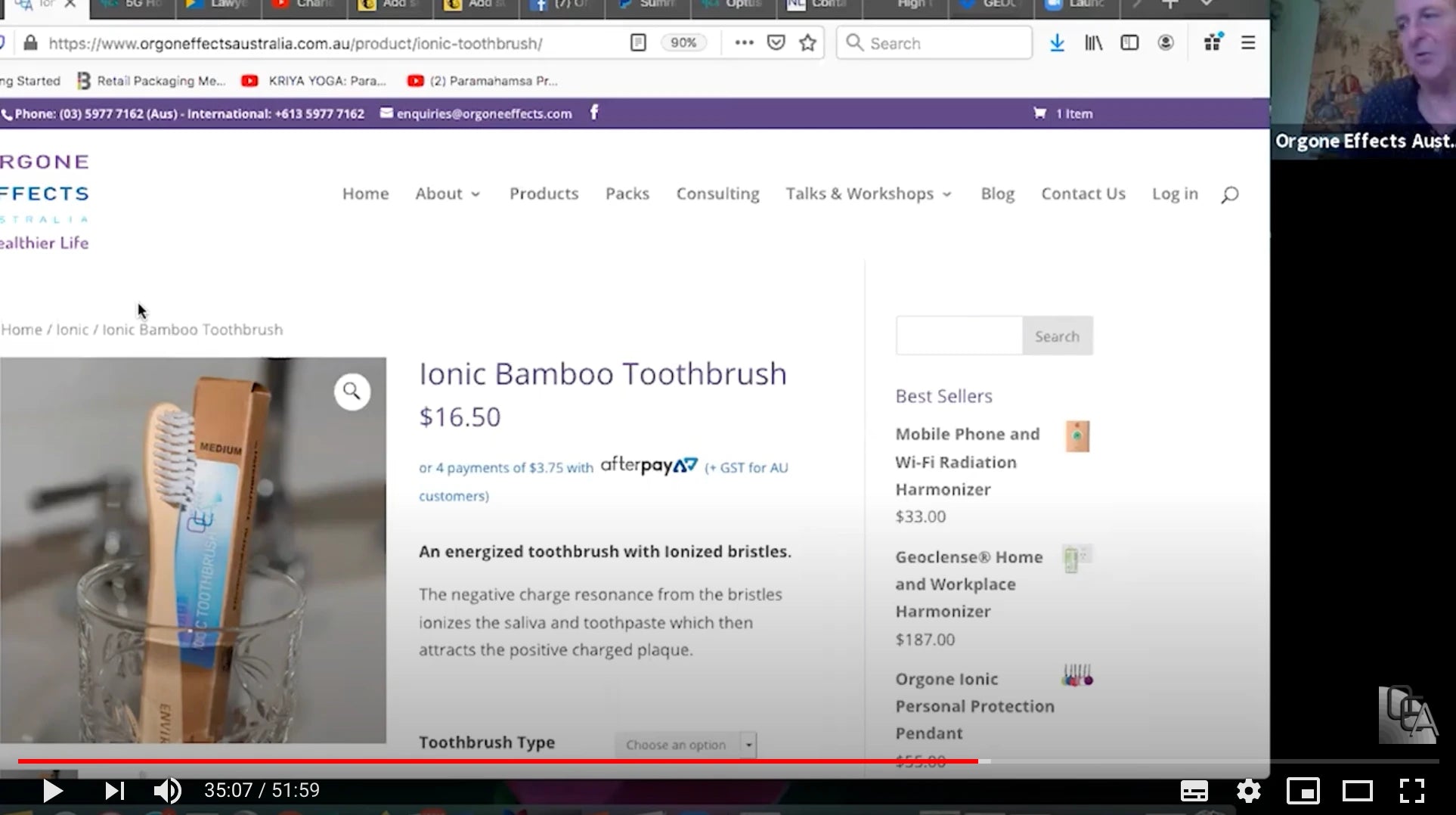
Task: Toggle theater mode
Action: click(1357, 791)
